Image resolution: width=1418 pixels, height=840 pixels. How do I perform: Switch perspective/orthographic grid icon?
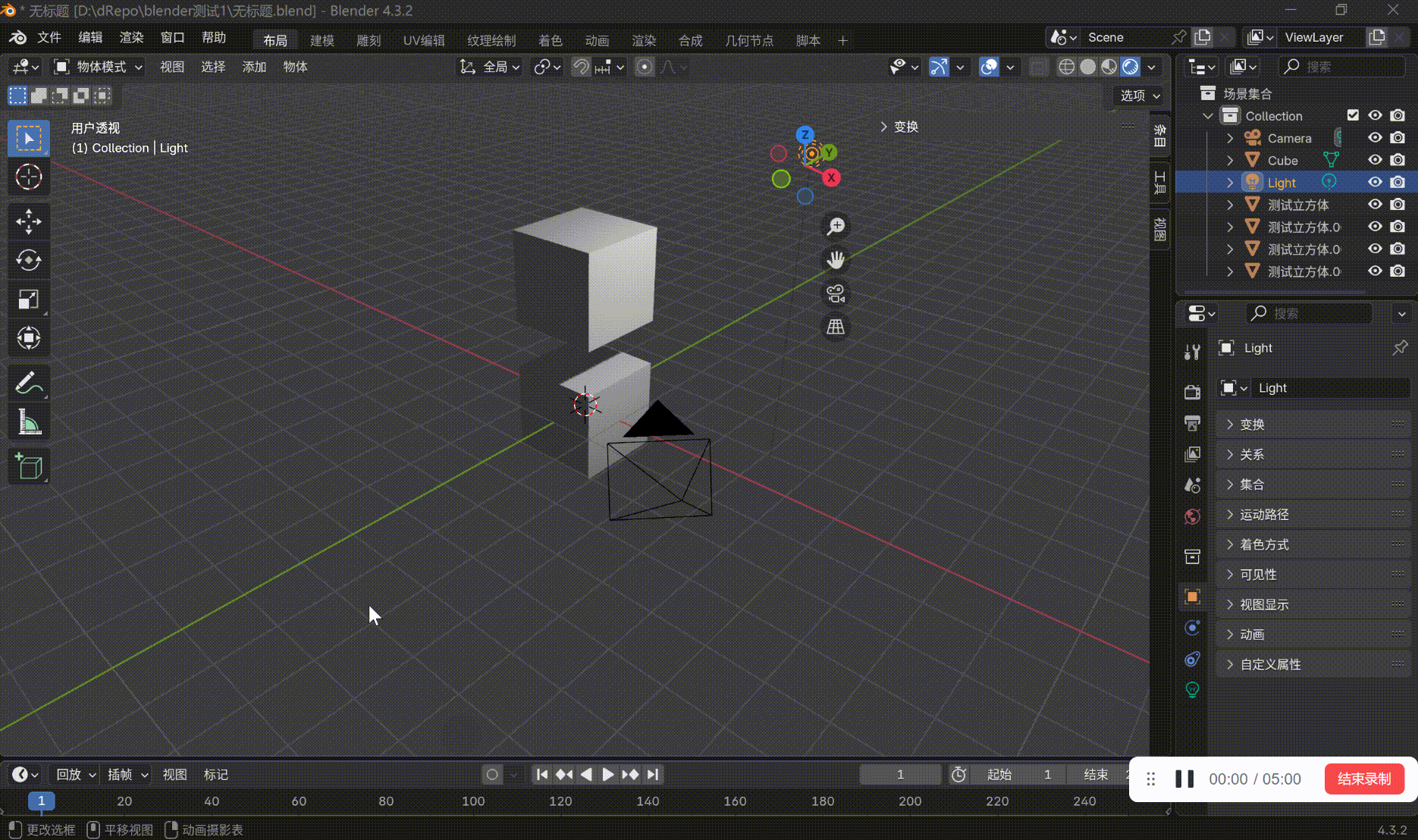[836, 327]
